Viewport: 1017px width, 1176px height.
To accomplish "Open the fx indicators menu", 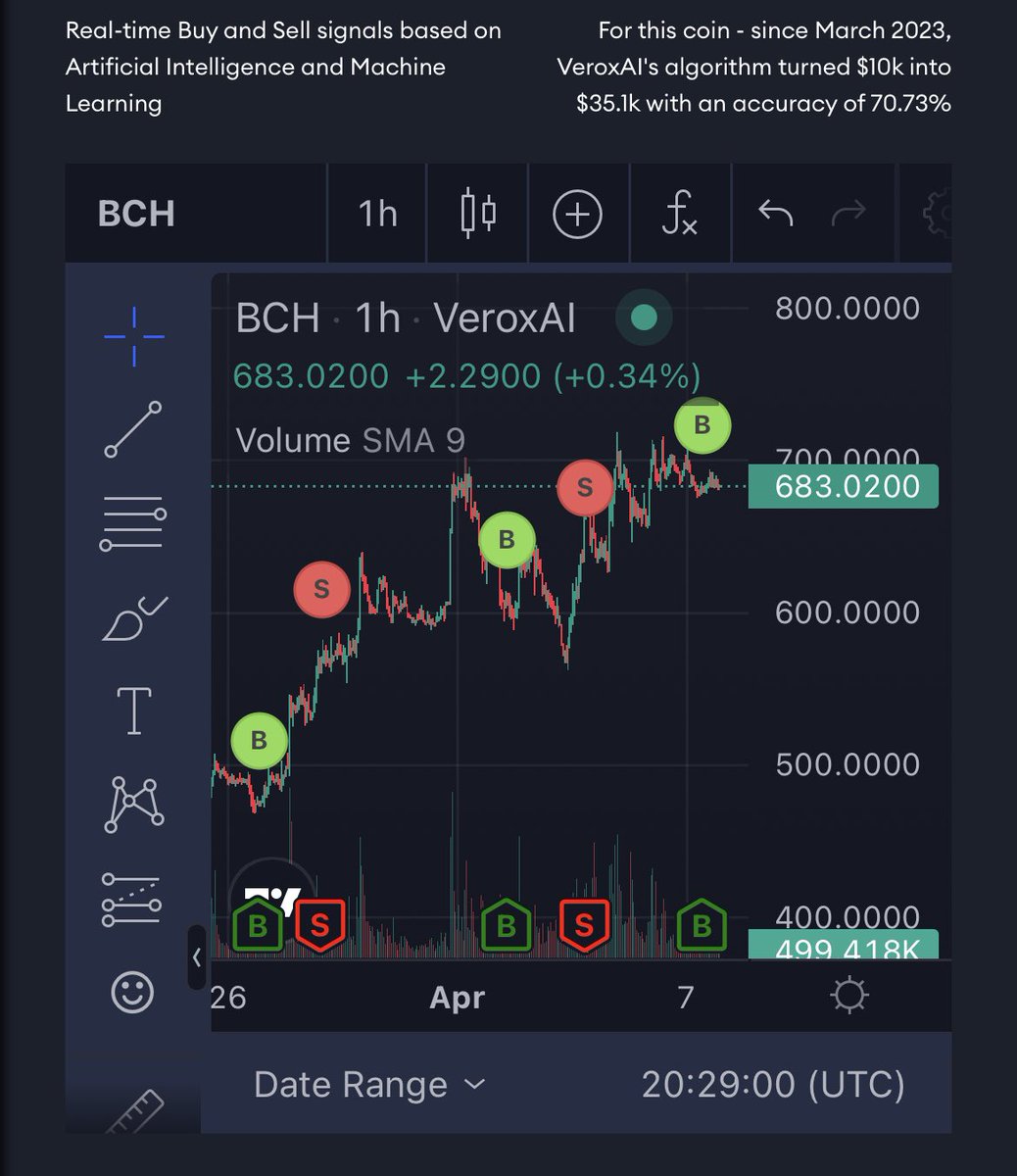I will pyautogui.click(x=679, y=214).
